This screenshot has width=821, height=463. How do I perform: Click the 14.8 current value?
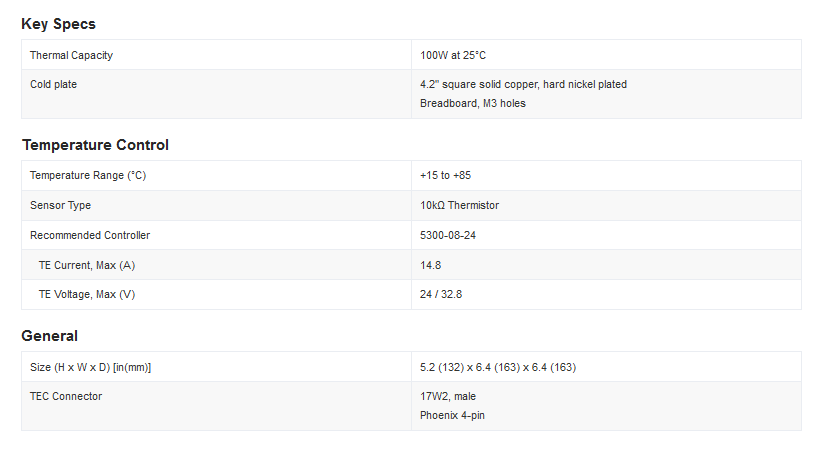point(430,265)
